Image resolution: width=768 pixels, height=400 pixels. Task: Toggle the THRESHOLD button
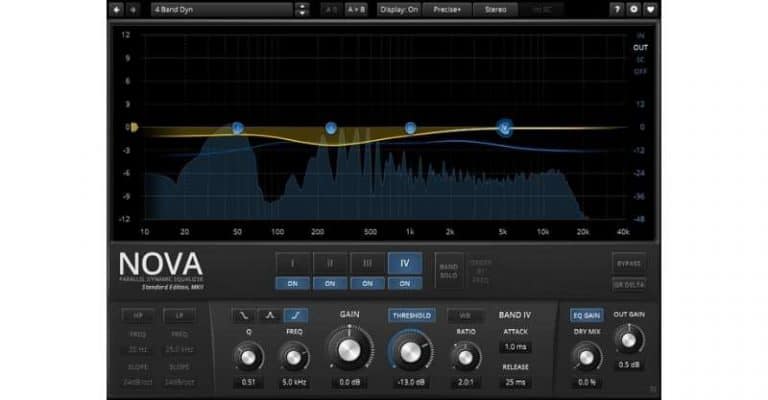tap(411, 316)
